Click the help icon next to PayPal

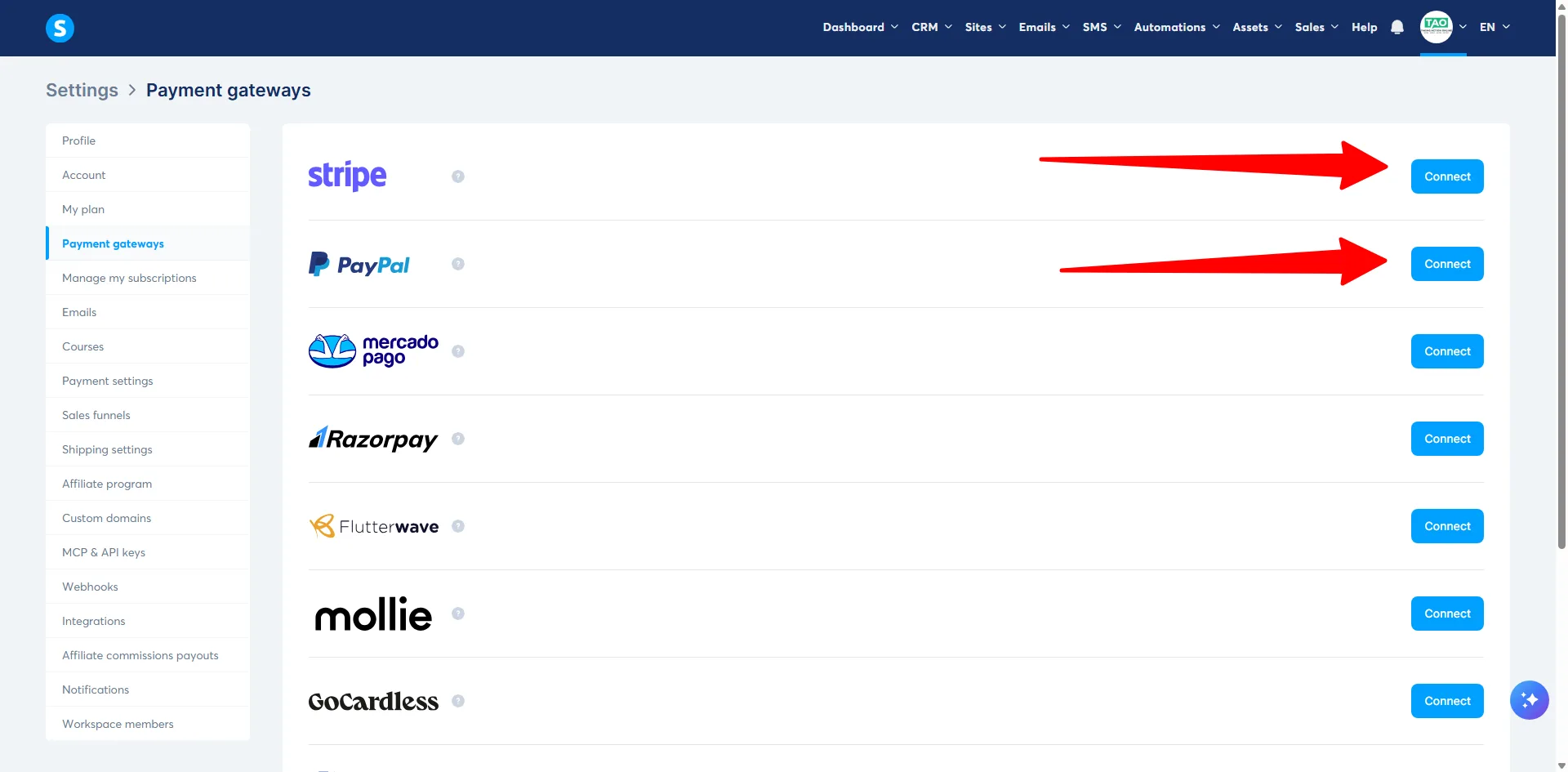coord(458,264)
